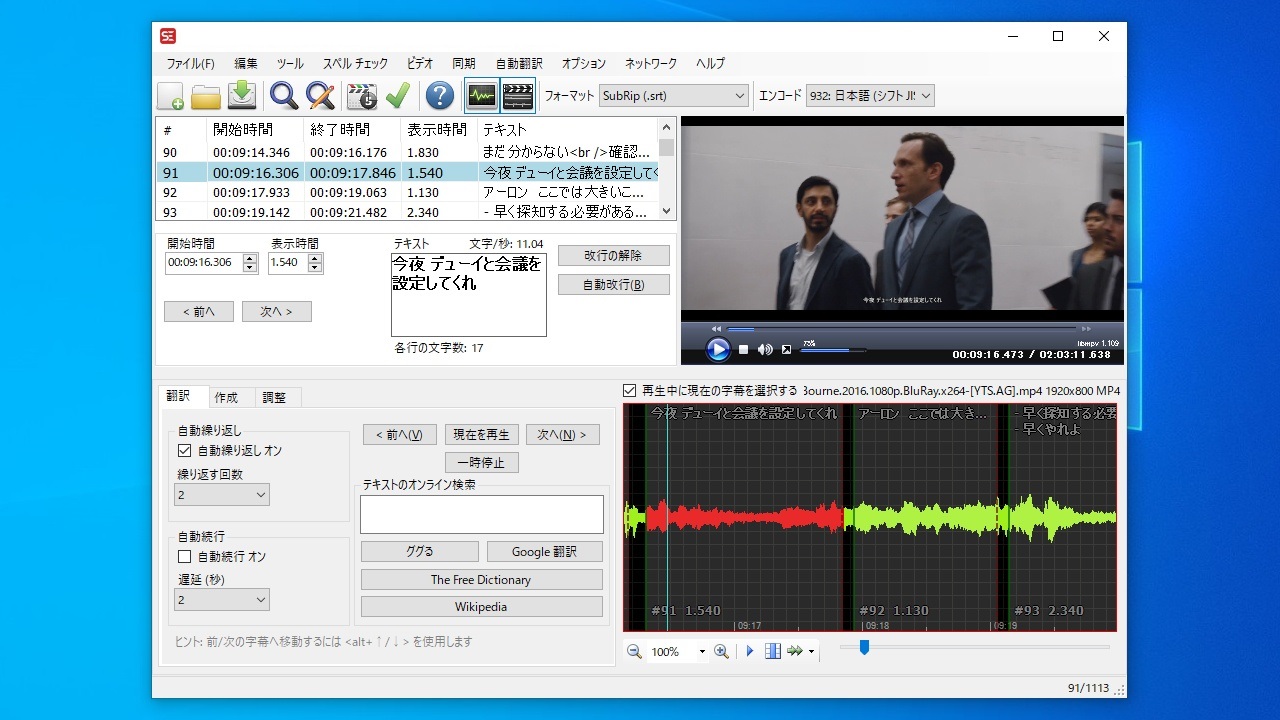Toggle the waveform display toolbar icon

[x=482, y=96]
